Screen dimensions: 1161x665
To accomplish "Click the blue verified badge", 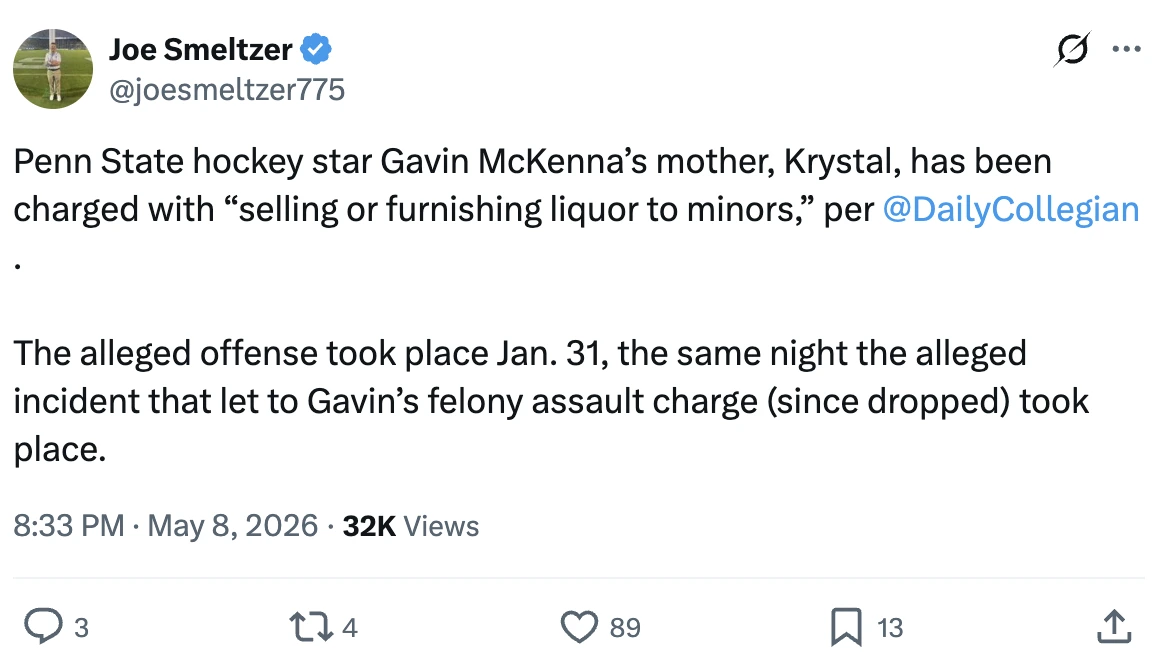I will (316, 50).
